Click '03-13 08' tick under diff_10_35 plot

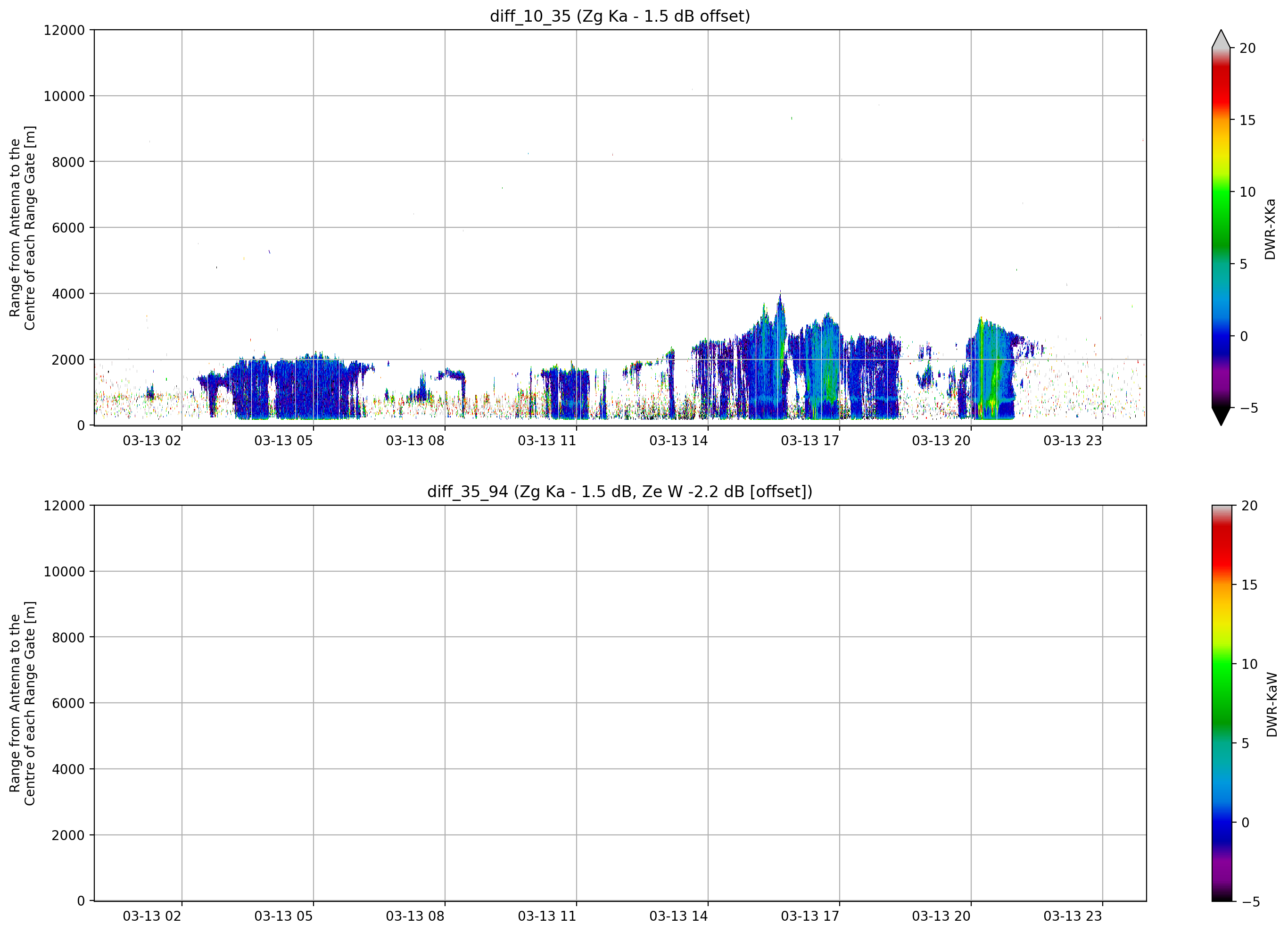pos(415,441)
